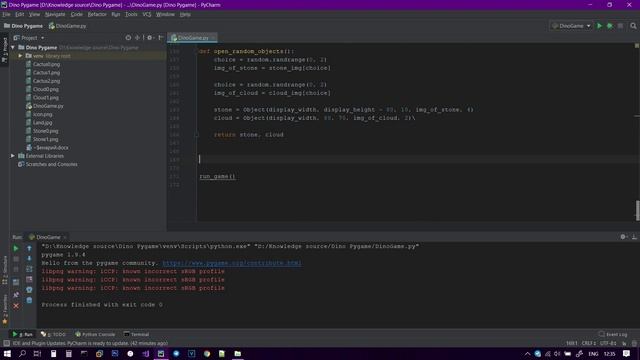The height and width of the screenshot is (360, 640).
Task: Close Run panel with red X icon
Action: (16, 306)
